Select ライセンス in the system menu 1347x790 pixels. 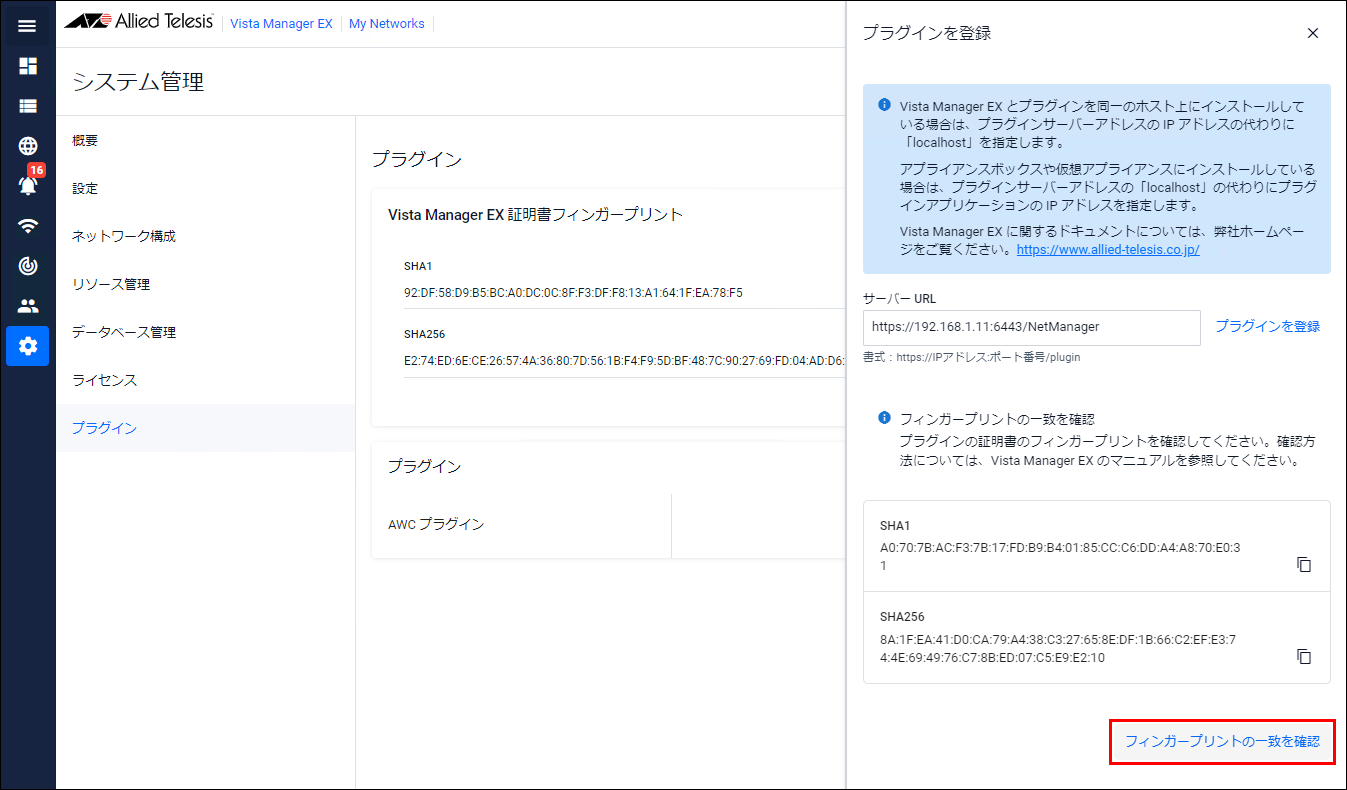pyautogui.click(x=104, y=380)
